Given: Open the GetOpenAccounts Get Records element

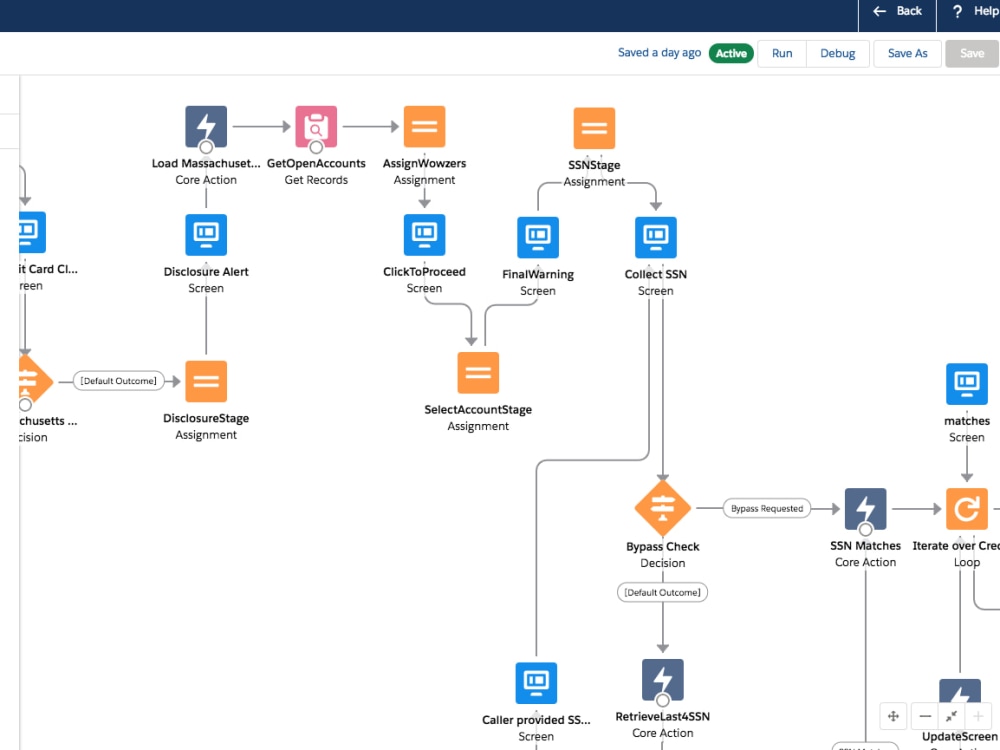Looking at the screenshot, I should [x=317, y=126].
